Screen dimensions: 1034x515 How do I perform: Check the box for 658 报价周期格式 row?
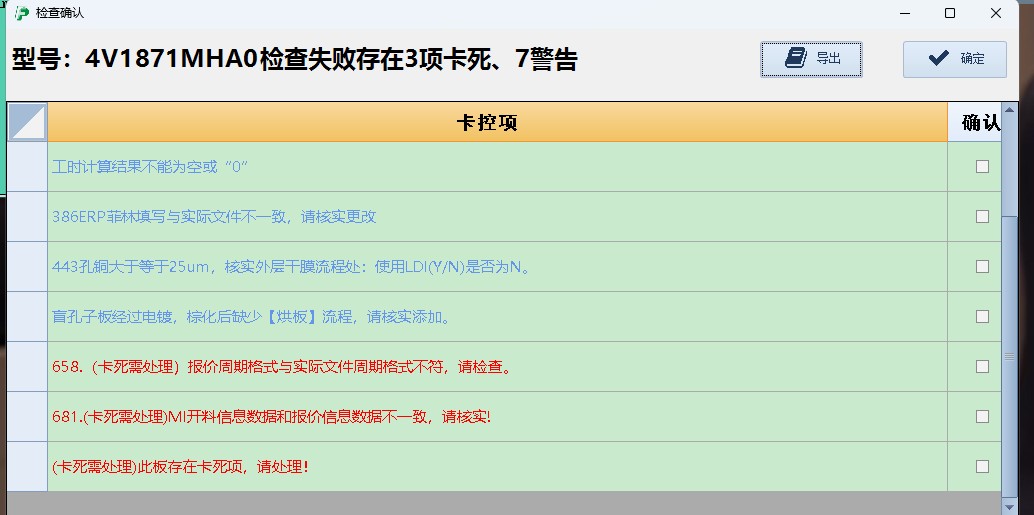click(x=983, y=367)
